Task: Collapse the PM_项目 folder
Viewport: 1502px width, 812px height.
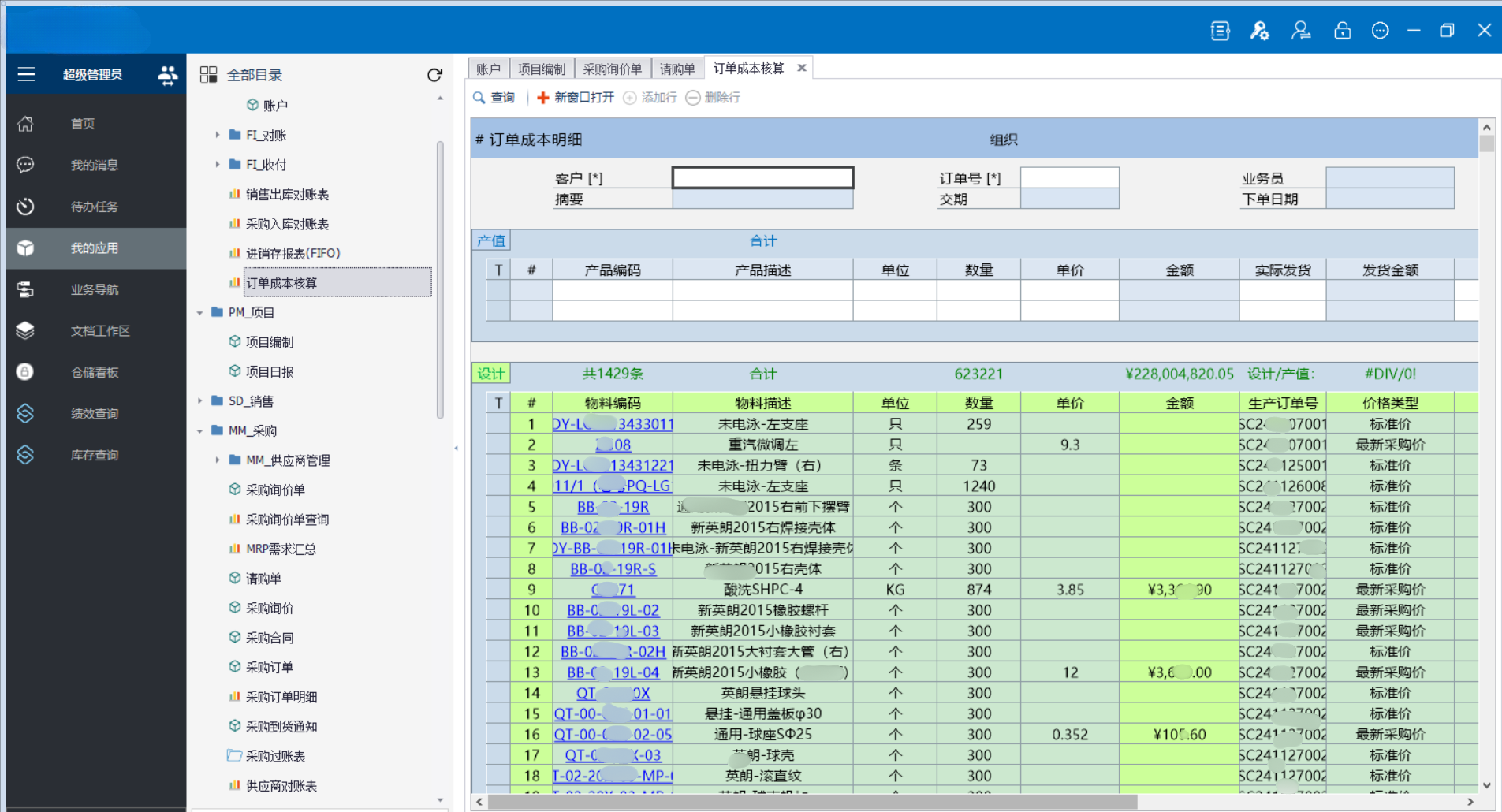Action: [200, 313]
